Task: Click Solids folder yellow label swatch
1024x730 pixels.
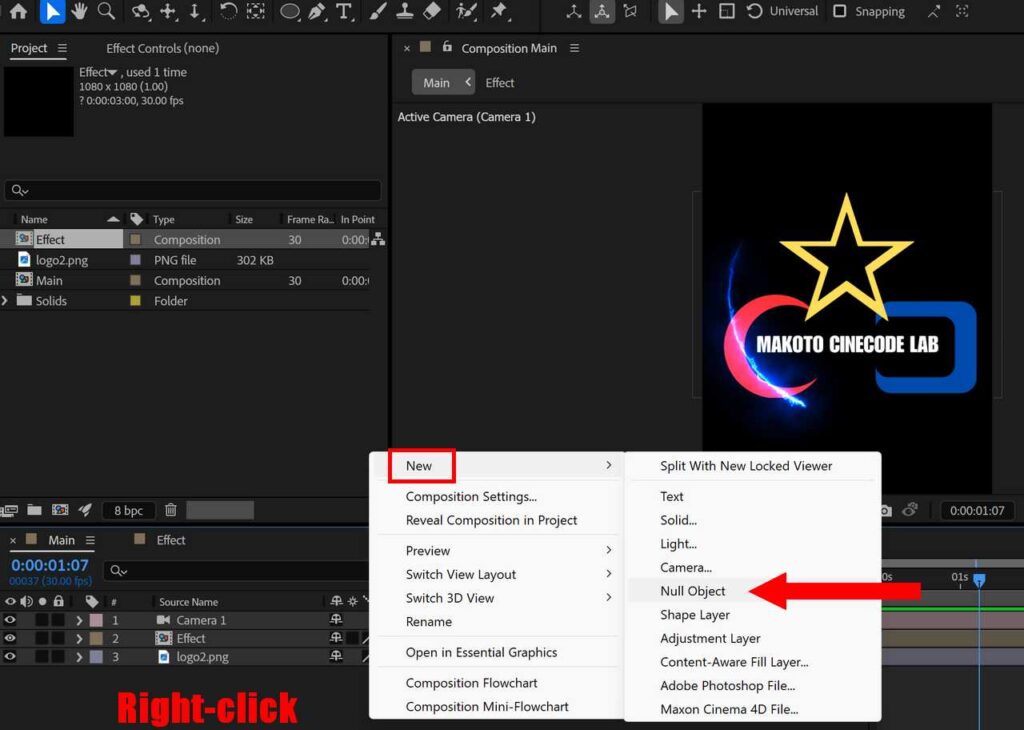Action: pos(135,300)
